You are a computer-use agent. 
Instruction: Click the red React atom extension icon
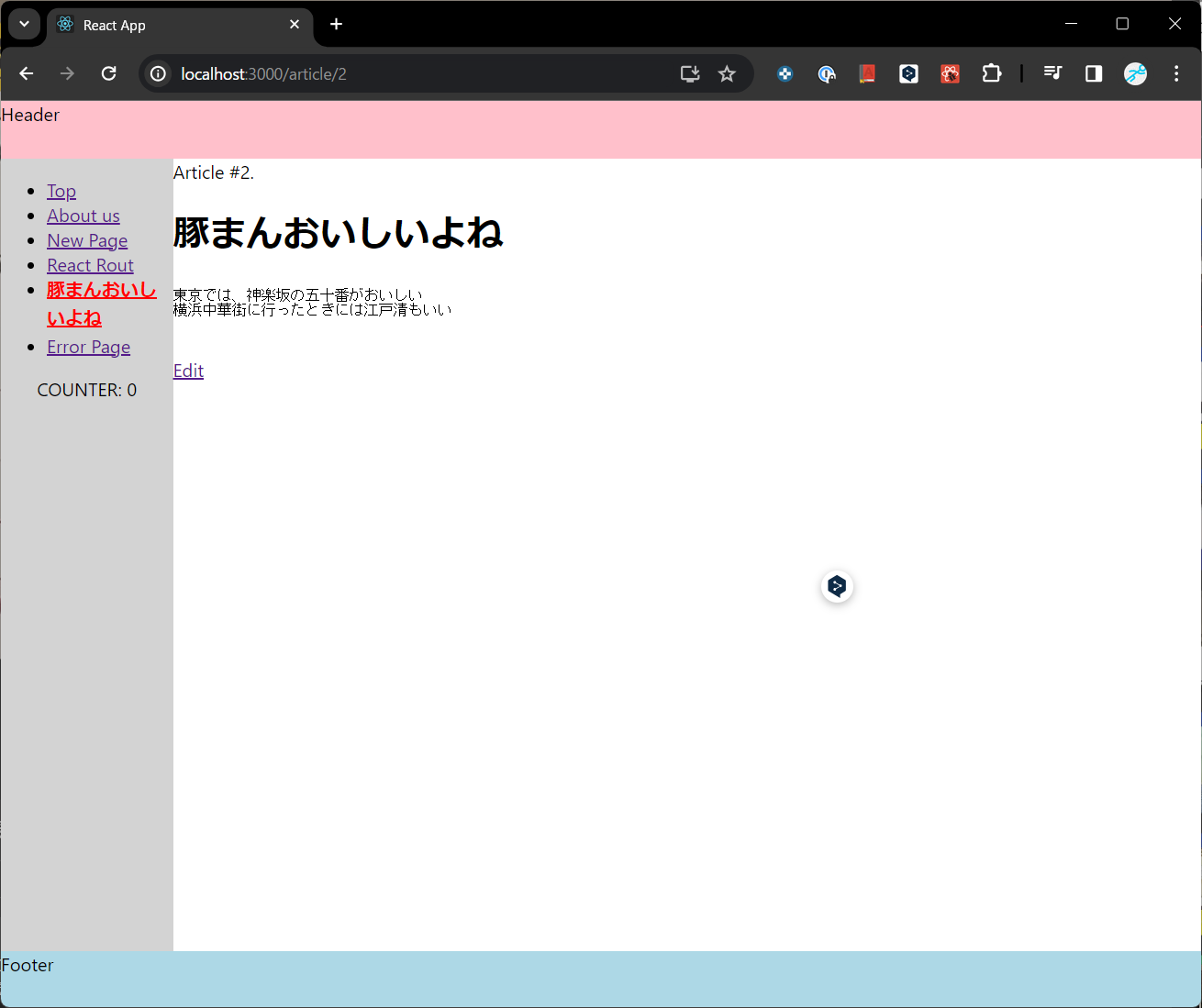(x=950, y=74)
